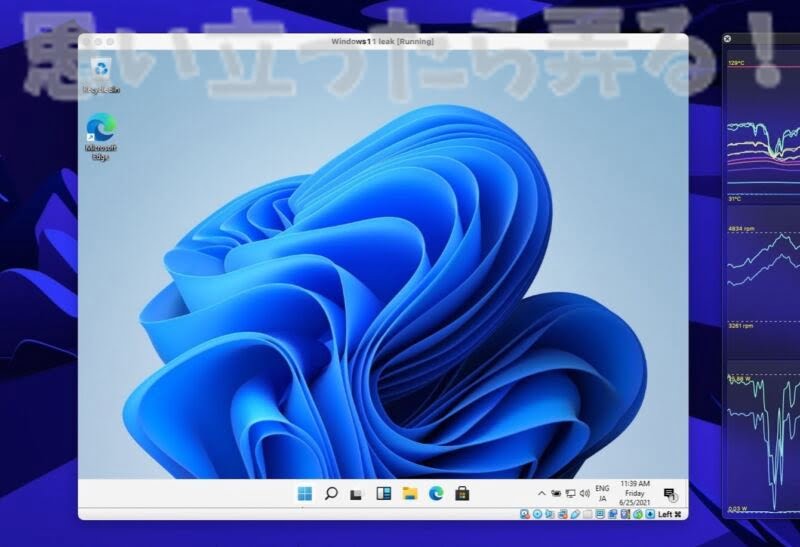Open Microsoft Store from the taskbar
Screen dimensions: 800x547
click(x=462, y=493)
